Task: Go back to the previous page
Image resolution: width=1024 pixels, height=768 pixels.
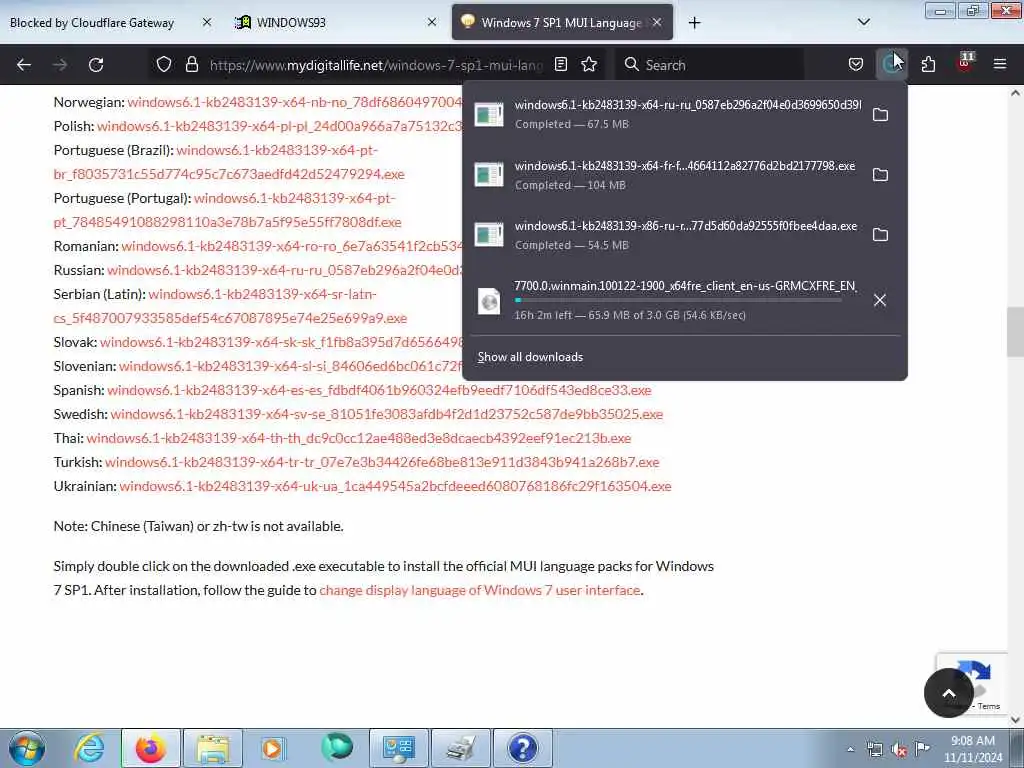Action: (x=24, y=65)
